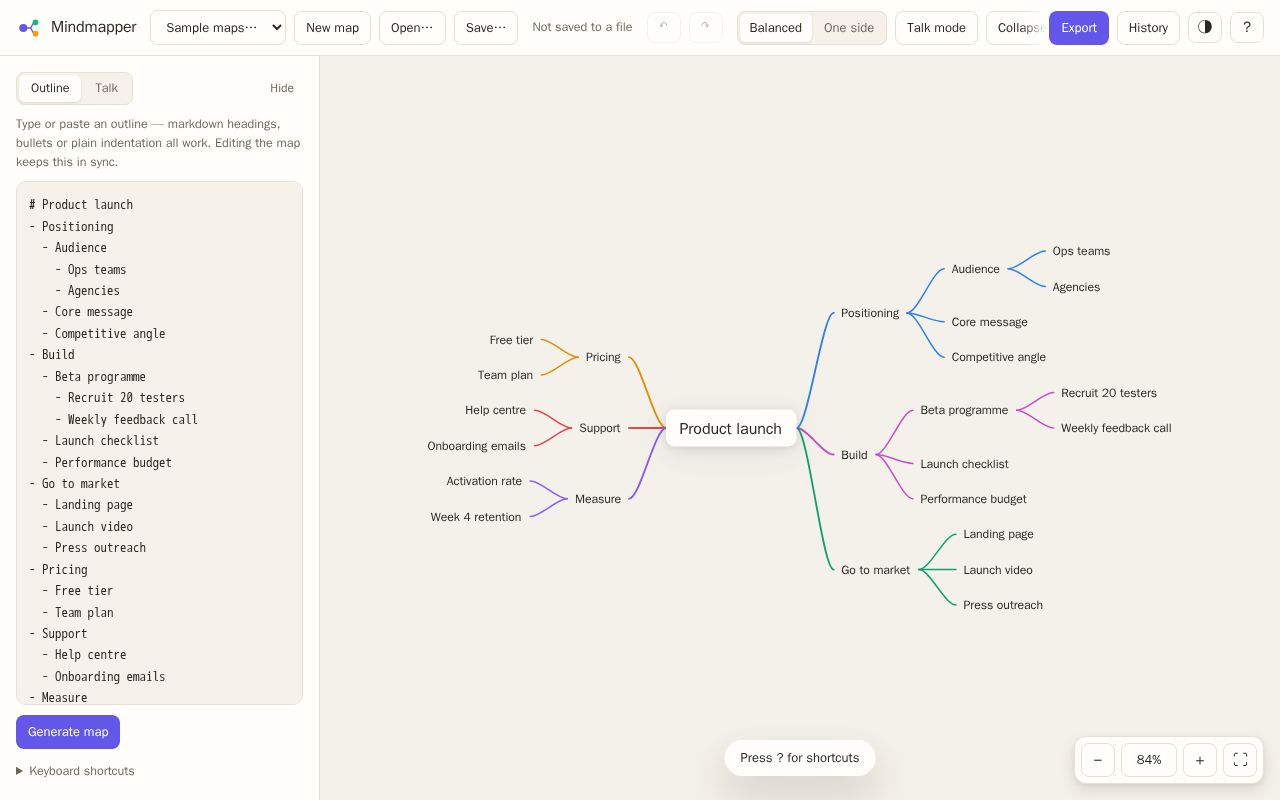Image resolution: width=1280 pixels, height=800 pixels.
Task: Click the Mindmapper logo icon
Action: point(29,28)
